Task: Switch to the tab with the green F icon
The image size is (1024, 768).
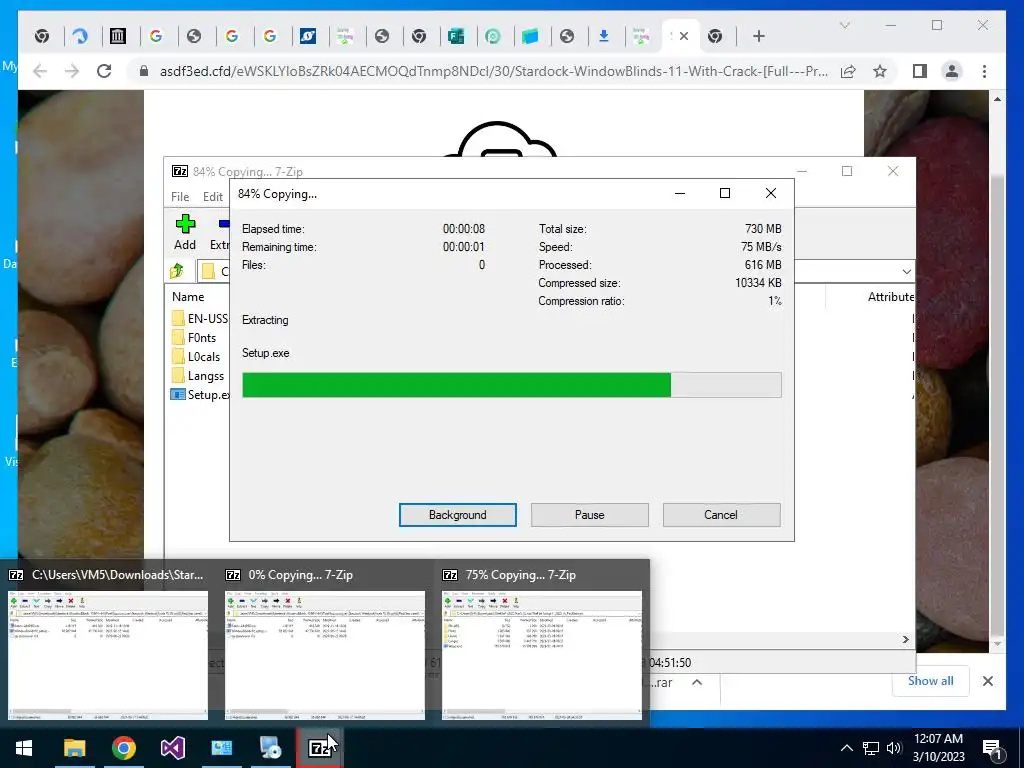Action: click(456, 37)
